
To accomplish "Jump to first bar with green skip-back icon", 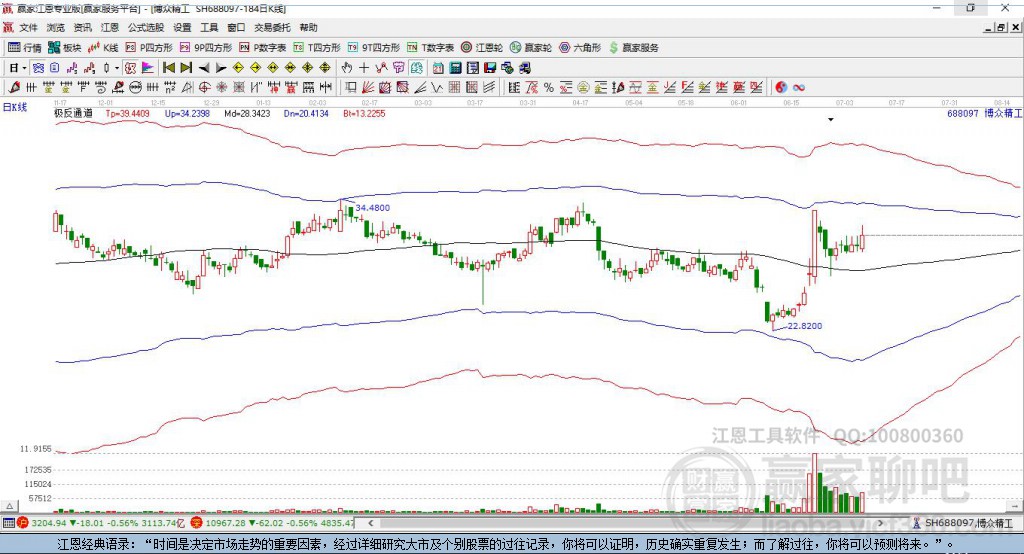I will pyautogui.click(x=168, y=68).
